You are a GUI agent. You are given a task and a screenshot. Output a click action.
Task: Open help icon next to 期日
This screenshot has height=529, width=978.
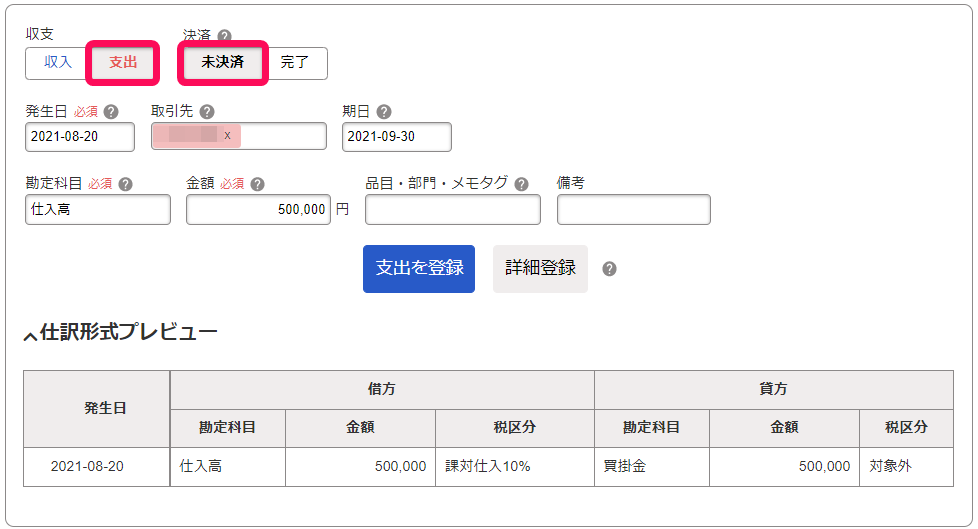384,112
